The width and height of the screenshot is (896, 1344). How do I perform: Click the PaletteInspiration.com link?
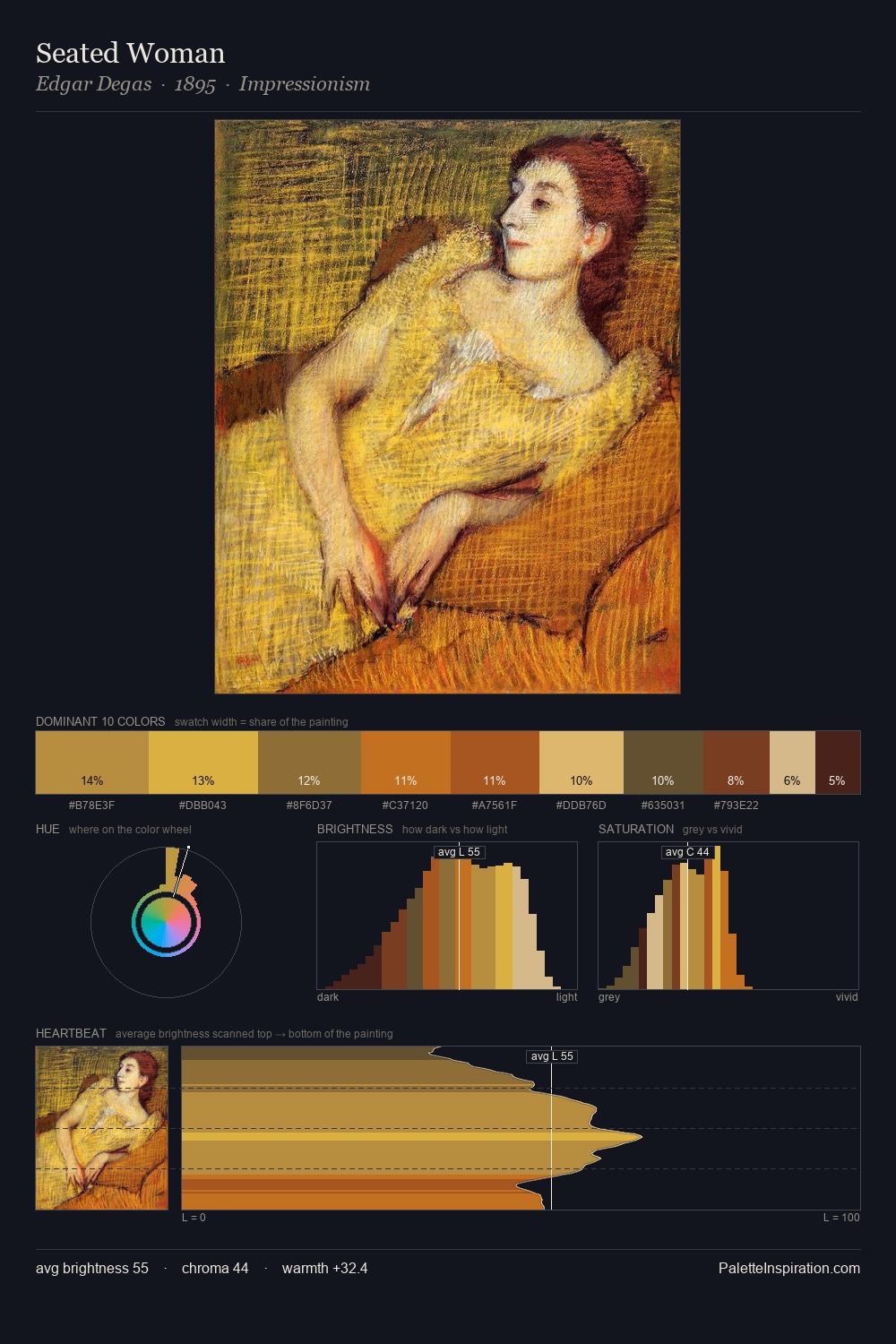[789, 1268]
